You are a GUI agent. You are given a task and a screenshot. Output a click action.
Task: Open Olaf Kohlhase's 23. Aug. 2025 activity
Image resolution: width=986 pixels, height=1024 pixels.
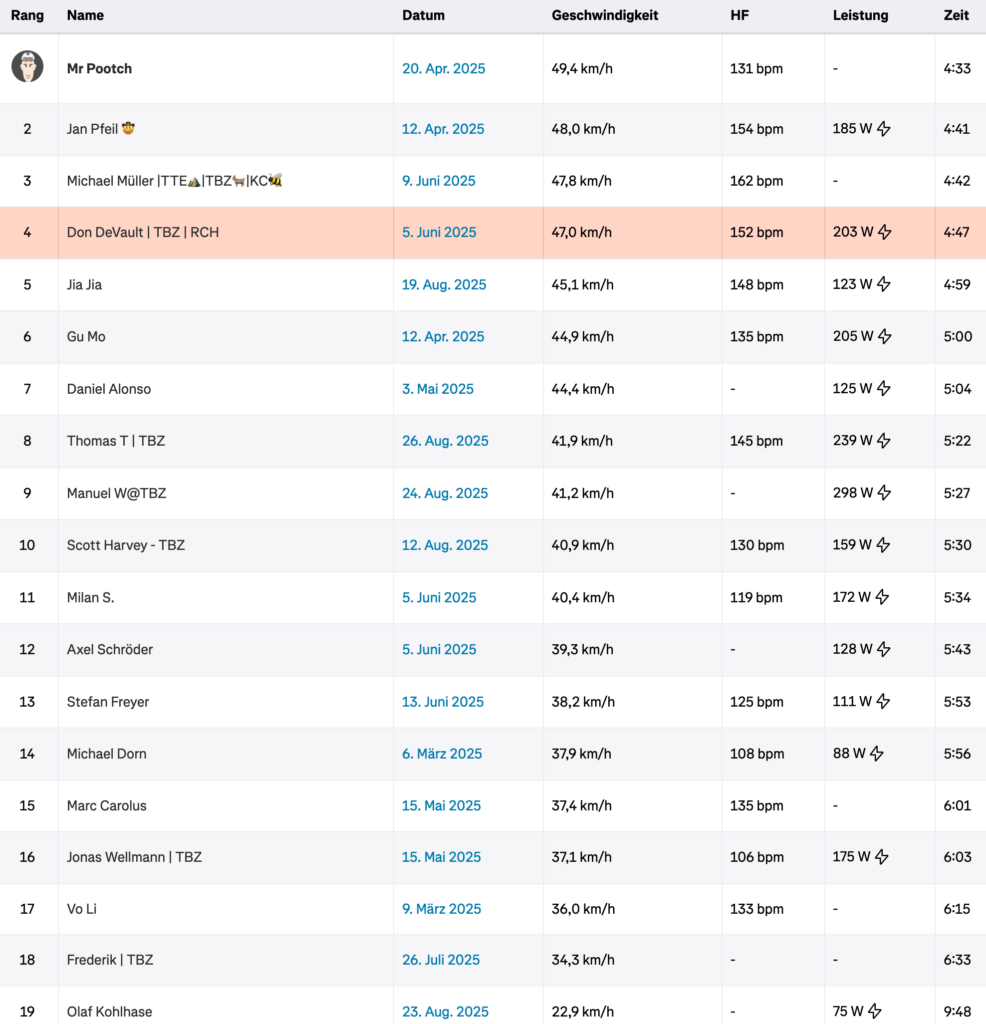pyautogui.click(x=445, y=1012)
